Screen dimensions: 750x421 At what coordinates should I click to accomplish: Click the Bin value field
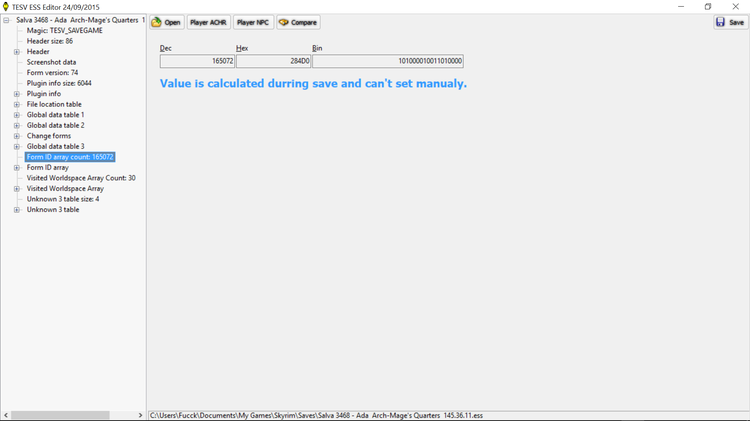[388, 61]
